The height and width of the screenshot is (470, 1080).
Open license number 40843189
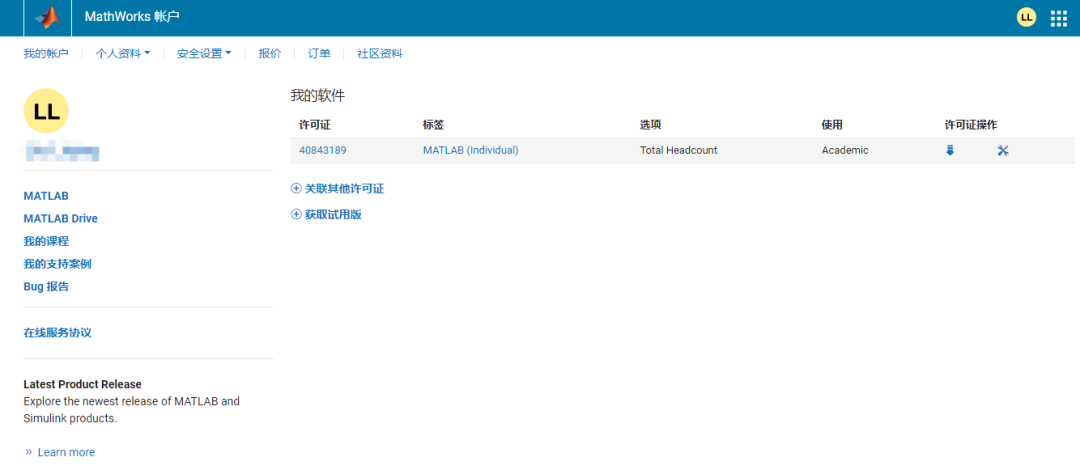point(322,150)
